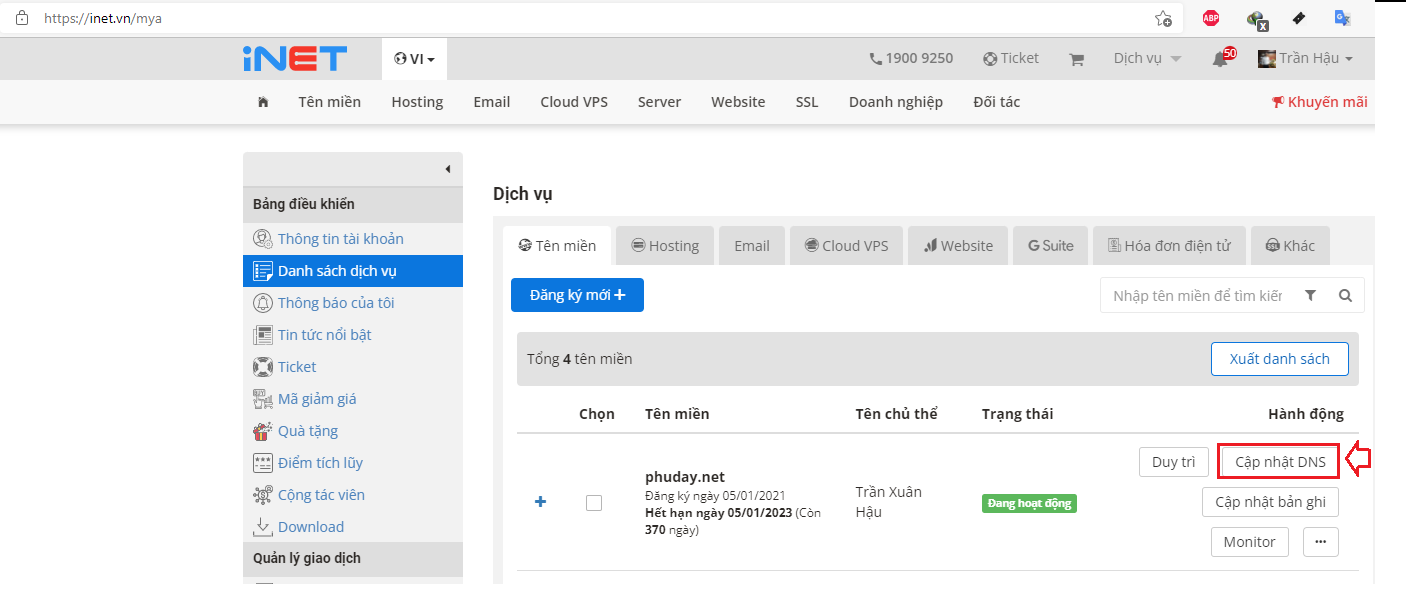Open the shopping cart icon

point(1076,59)
